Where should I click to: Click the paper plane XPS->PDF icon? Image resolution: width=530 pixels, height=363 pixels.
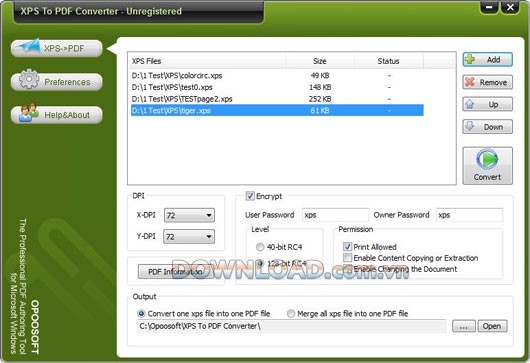pos(29,45)
